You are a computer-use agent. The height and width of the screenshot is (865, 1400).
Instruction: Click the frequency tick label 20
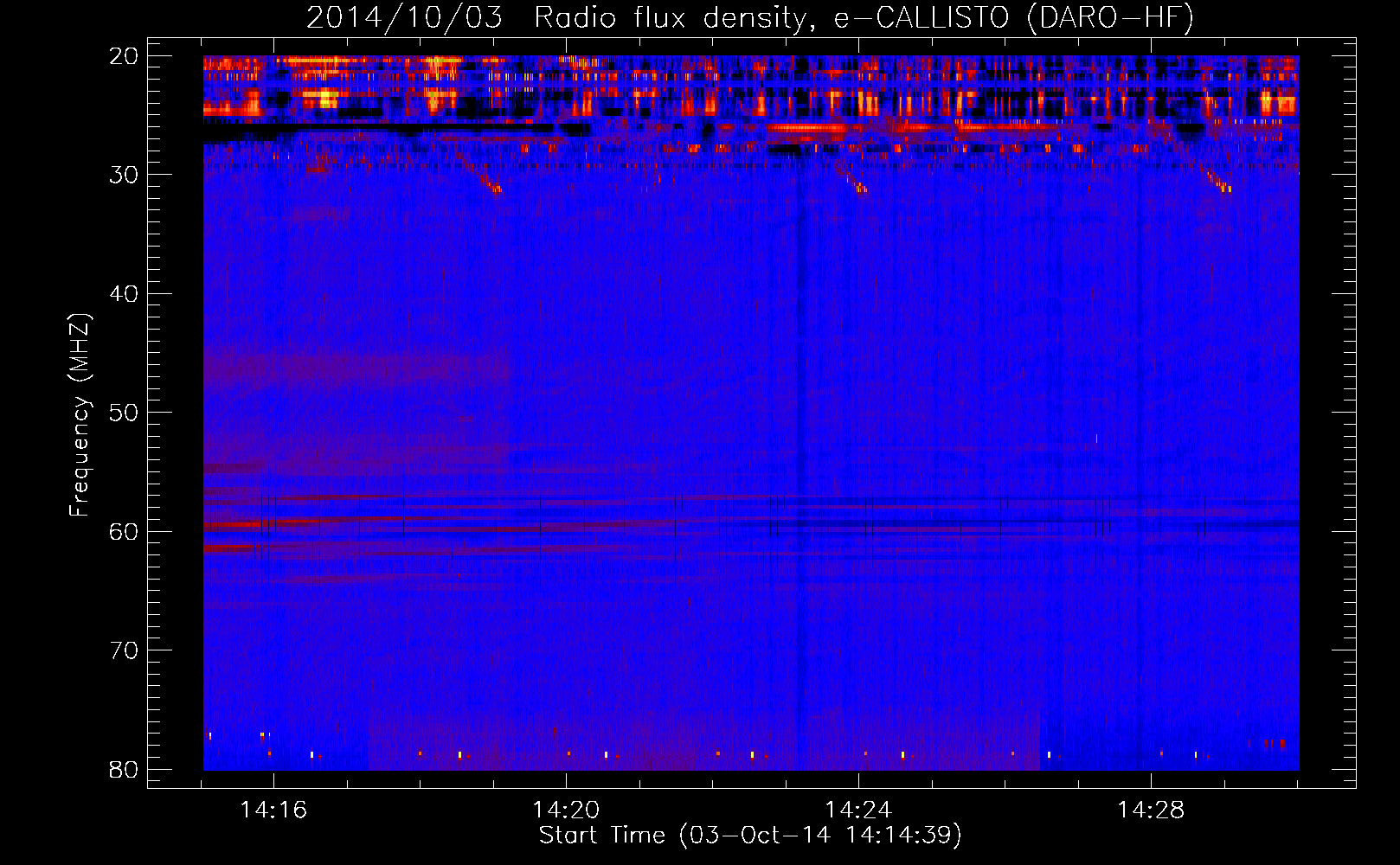tap(124, 56)
